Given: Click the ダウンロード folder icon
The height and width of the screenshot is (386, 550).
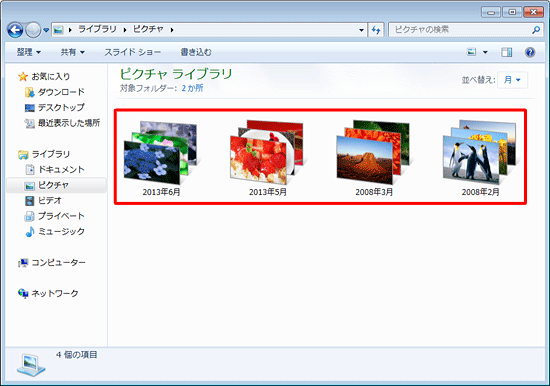Looking at the screenshot, I should (x=29, y=92).
